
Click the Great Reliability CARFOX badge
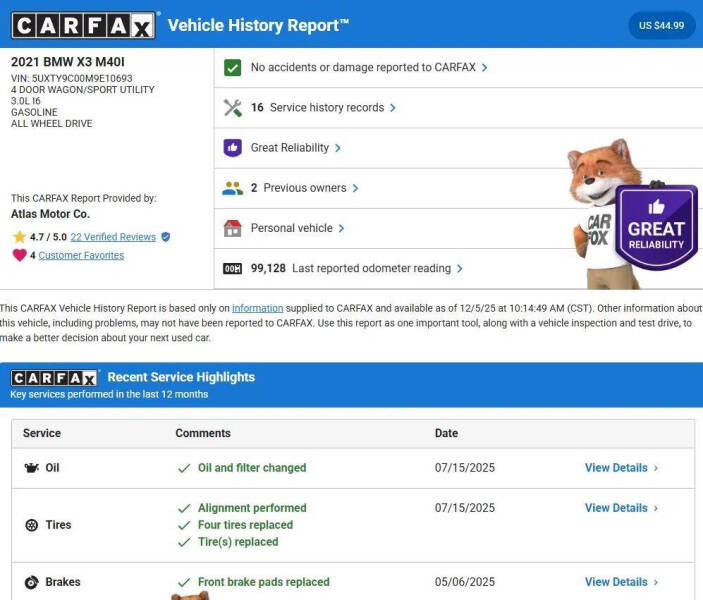tap(655, 228)
